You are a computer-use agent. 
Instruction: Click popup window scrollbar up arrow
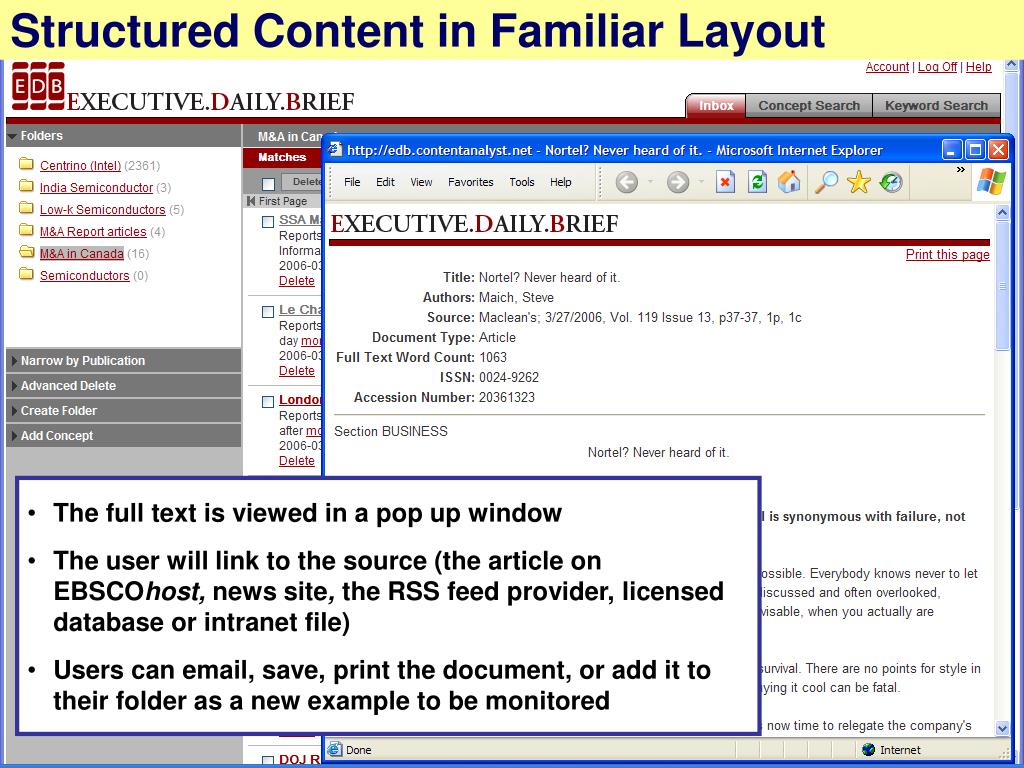point(1002,212)
